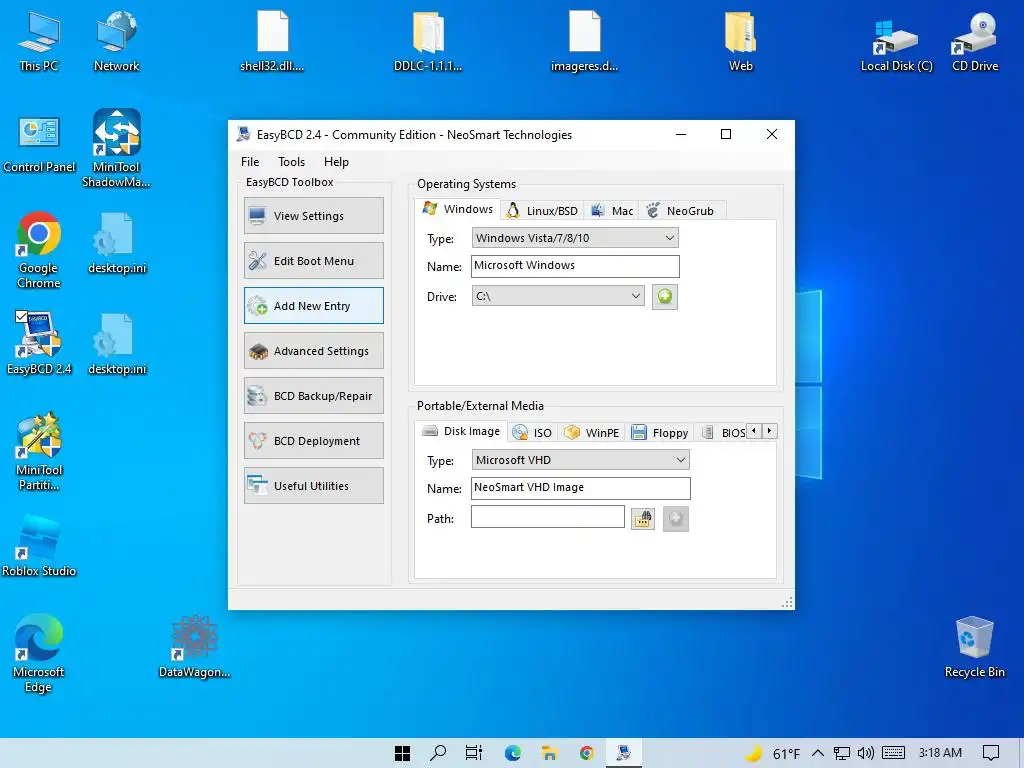Open File Explorer from the taskbar

(x=549, y=753)
